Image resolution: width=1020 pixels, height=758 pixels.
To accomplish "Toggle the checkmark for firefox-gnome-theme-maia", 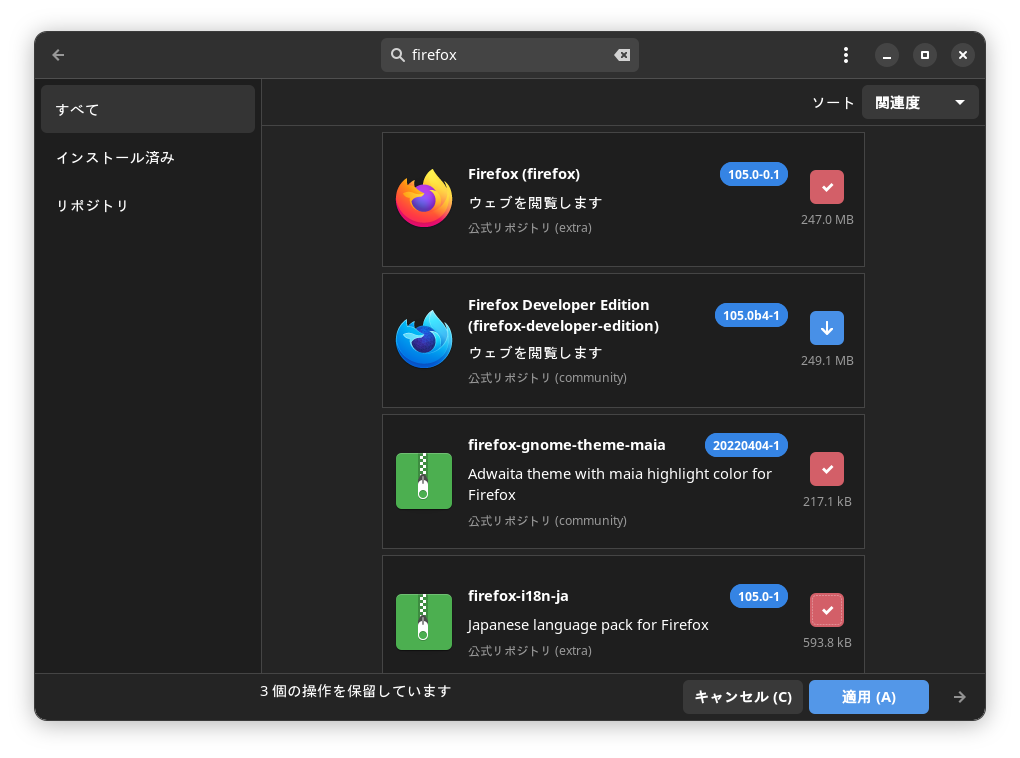I will tap(827, 469).
